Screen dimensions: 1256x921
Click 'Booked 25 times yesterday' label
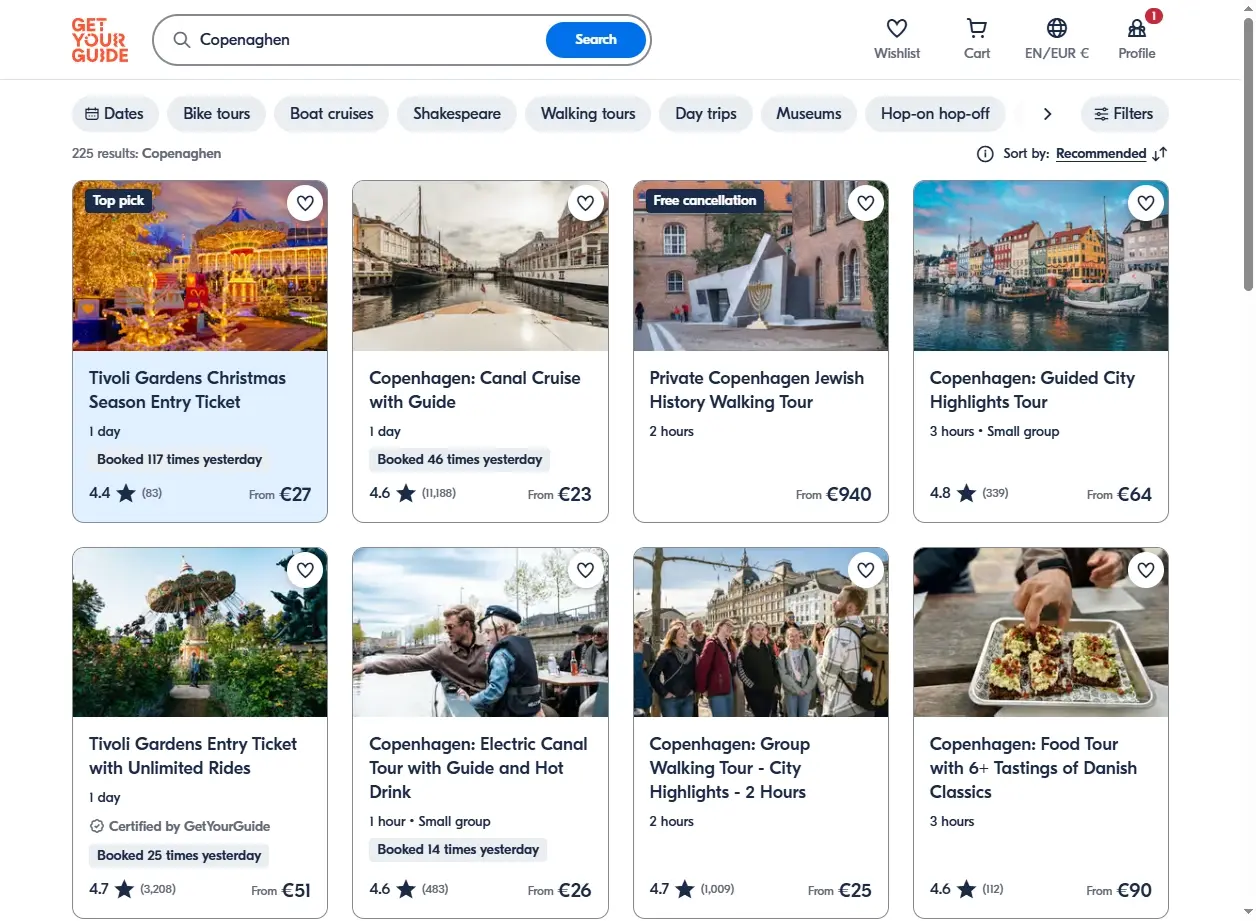click(179, 856)
